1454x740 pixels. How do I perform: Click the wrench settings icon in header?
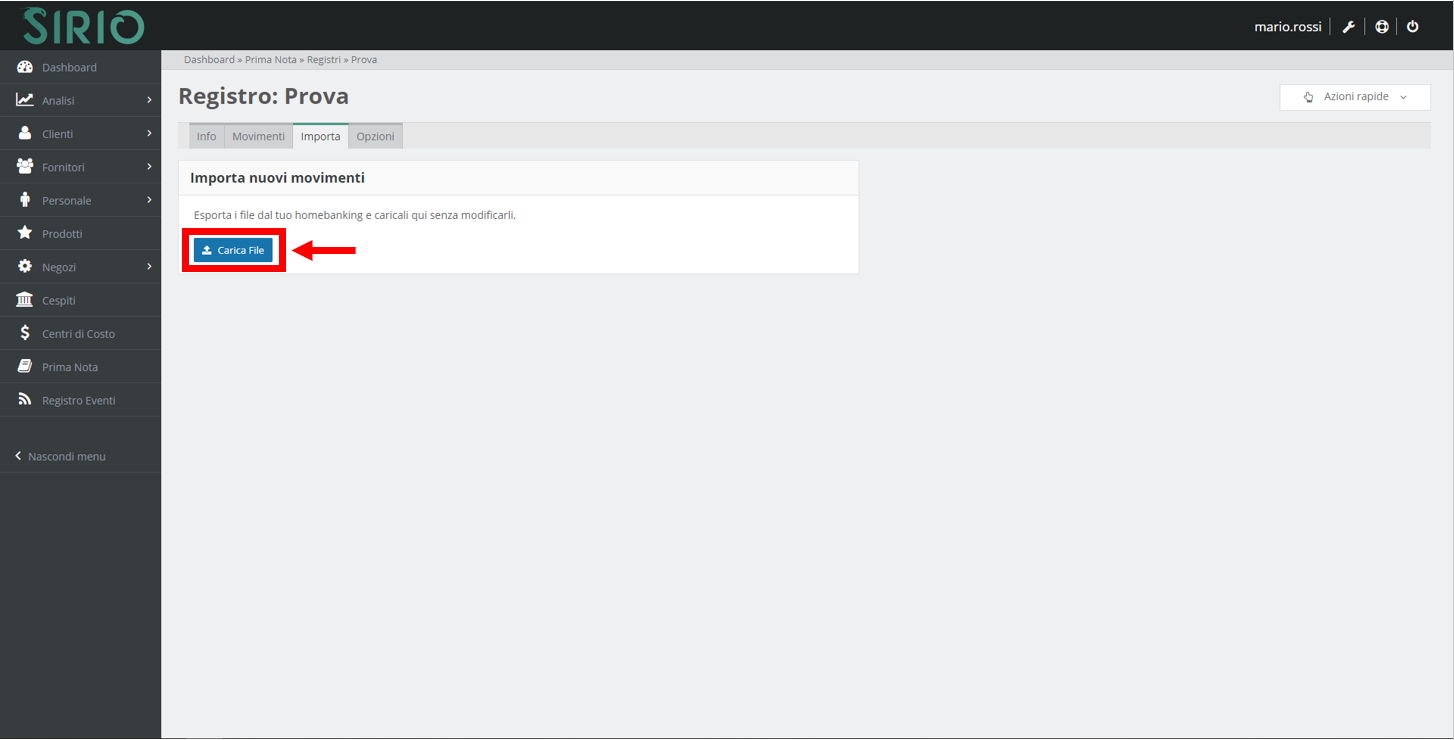point(1348,27)
